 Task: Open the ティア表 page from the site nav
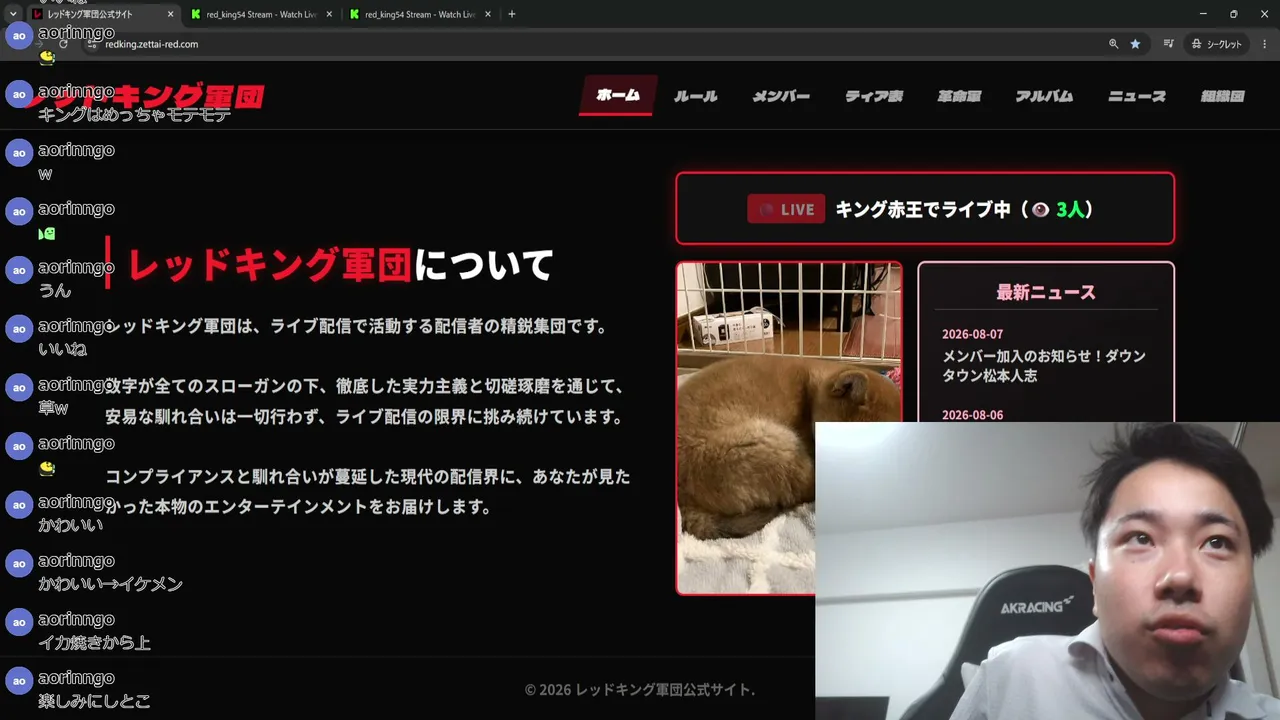tap(874, 96)
